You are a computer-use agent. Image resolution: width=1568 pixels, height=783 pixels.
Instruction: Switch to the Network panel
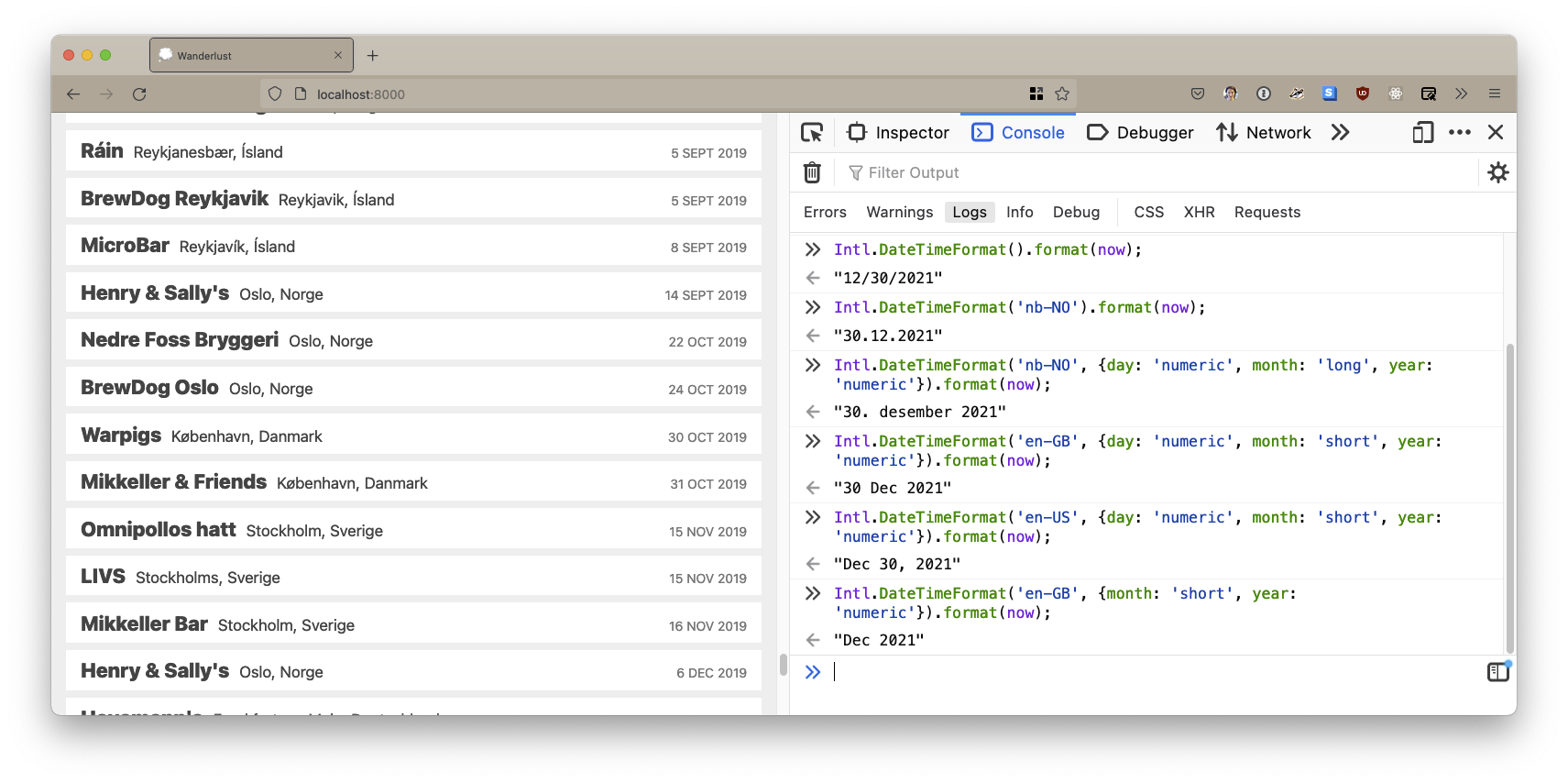1263,133
